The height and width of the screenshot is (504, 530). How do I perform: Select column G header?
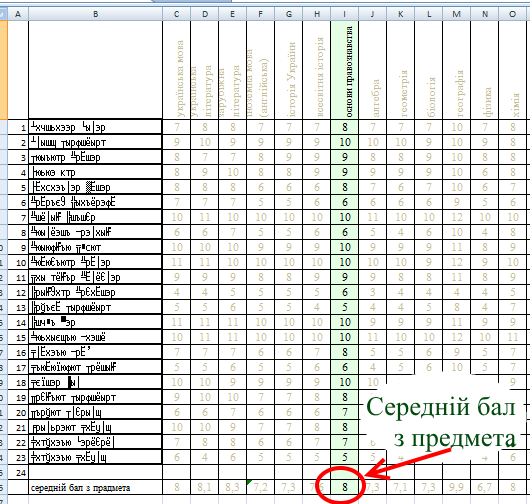click(x=289, y=14)
